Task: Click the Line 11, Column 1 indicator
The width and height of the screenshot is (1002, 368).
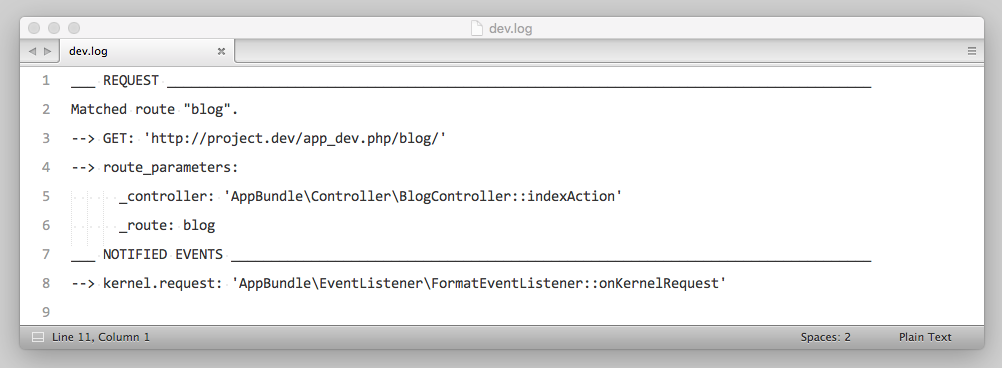Action: coord(101,337)
